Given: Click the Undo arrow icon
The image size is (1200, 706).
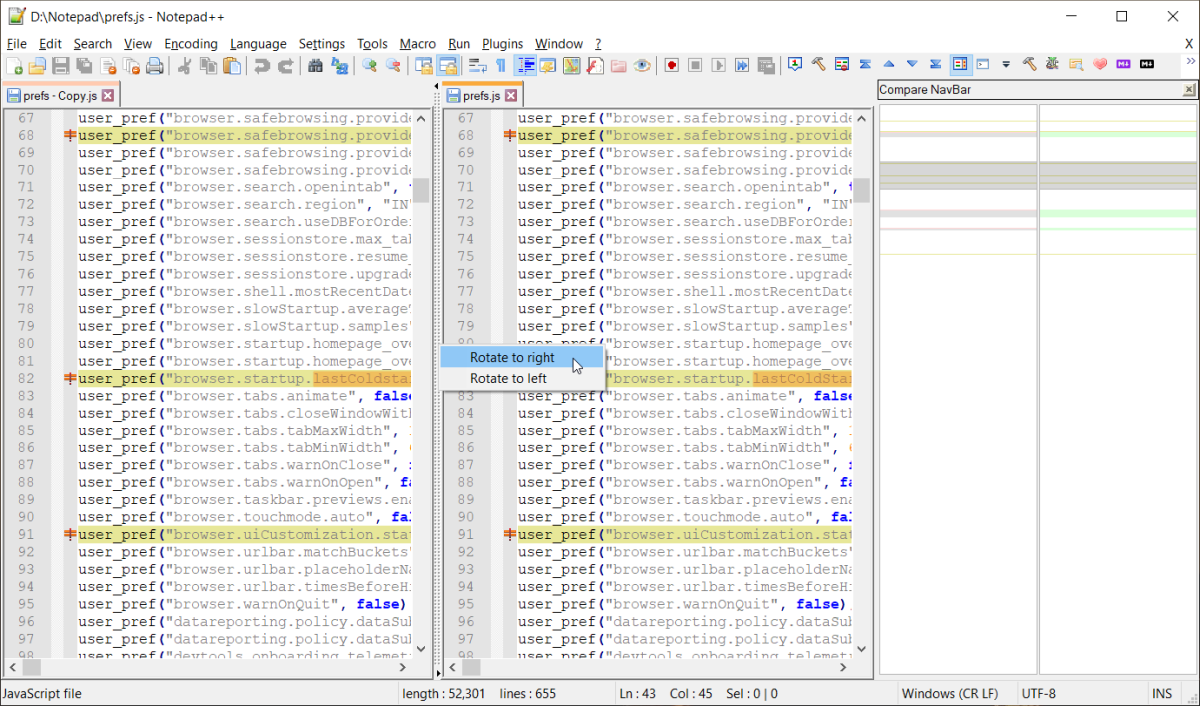Looking at the screenshot, I should (261, 66).
